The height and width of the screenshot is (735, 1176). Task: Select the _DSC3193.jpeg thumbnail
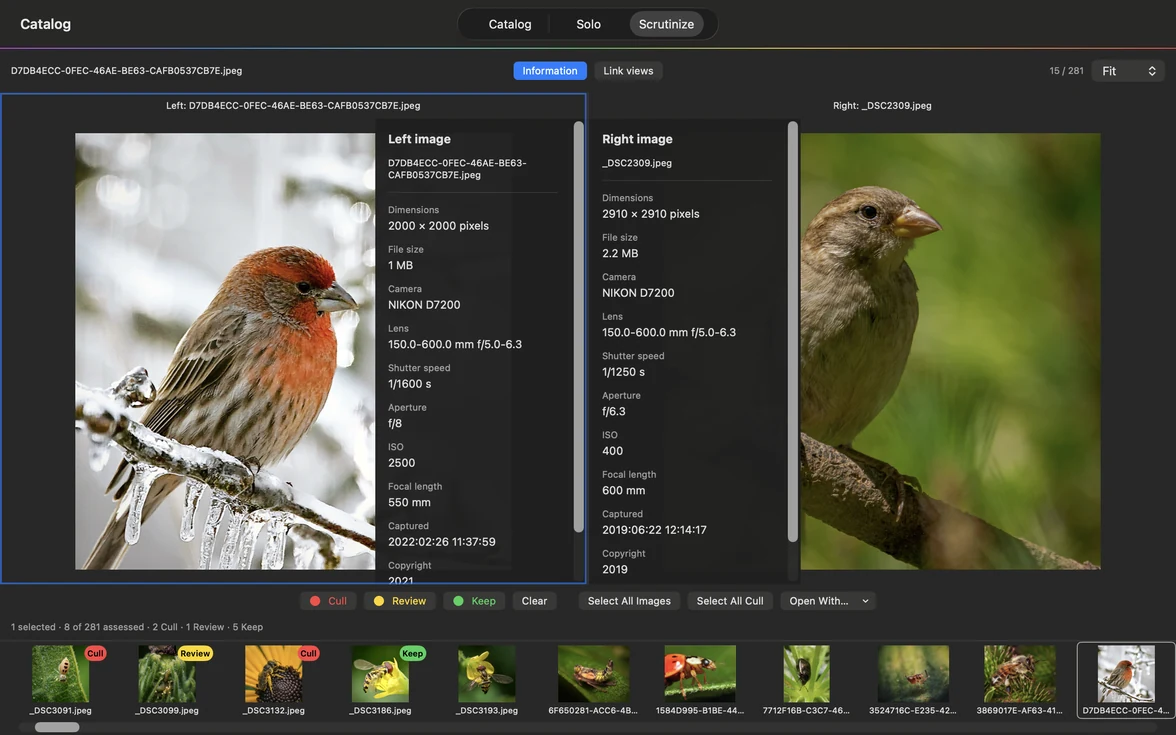point(487,674)
